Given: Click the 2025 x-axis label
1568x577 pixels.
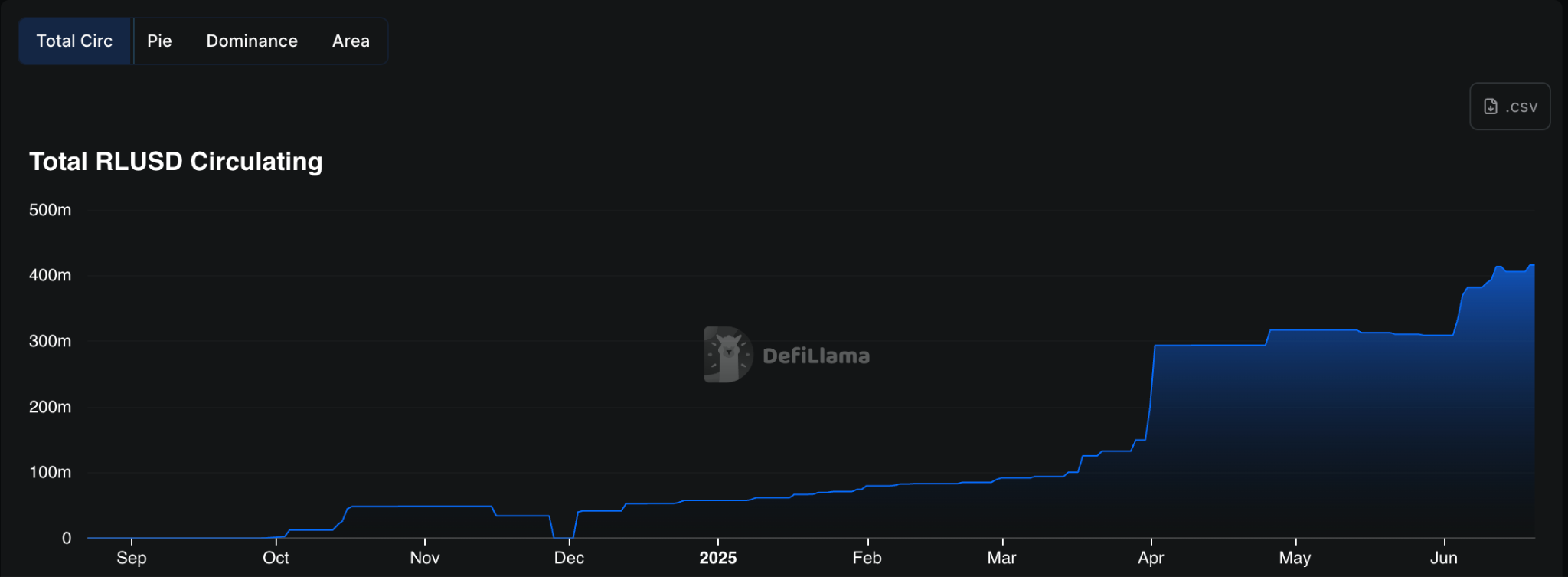Looking at the screenshot, I should 718,558.
